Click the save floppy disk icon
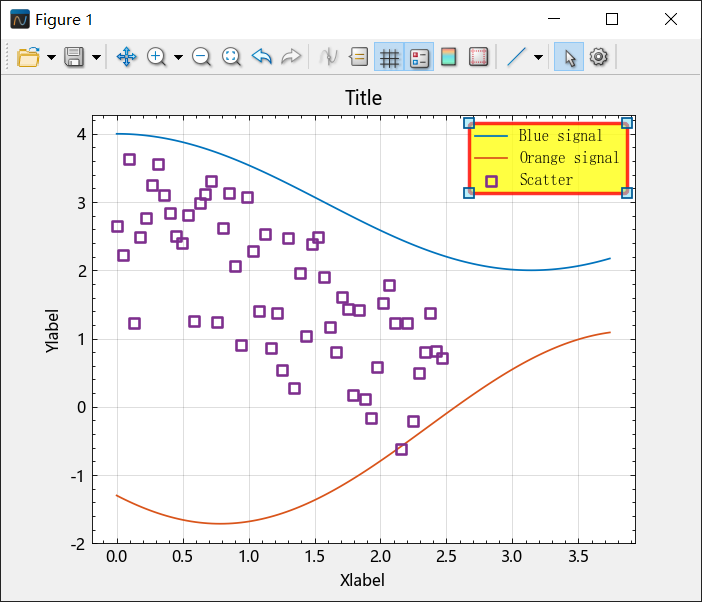 pyautogui.click(x=74, y=57)
